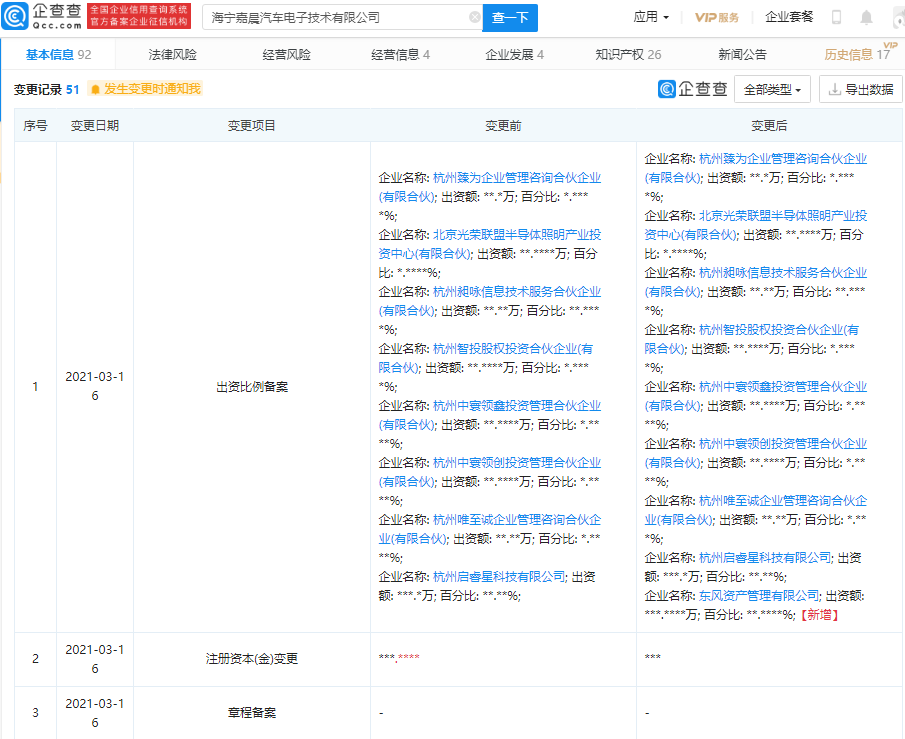905x739 pixels.
Task: Click the 序号 column header
Action: 35,126
